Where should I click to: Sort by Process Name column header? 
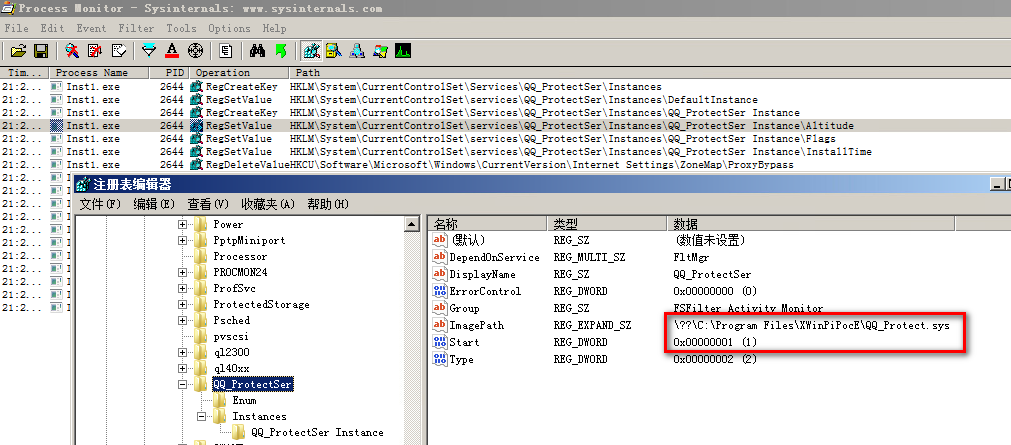pos(99,73)
